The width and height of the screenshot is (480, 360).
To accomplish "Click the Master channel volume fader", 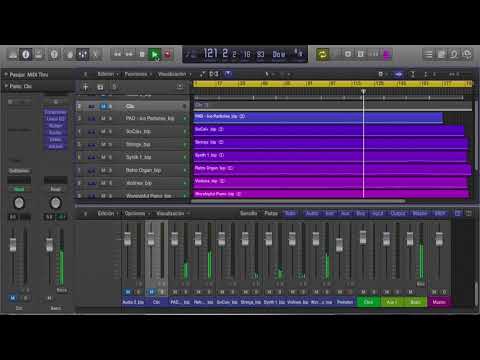I will (x=439, y=239).
